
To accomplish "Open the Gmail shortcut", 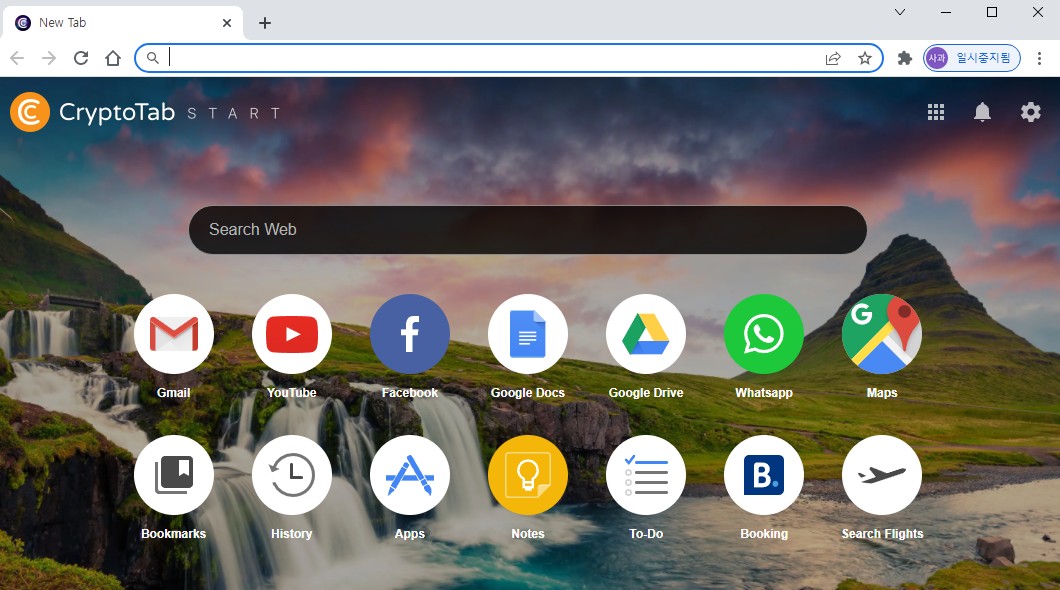I will [x=174, y=334].
